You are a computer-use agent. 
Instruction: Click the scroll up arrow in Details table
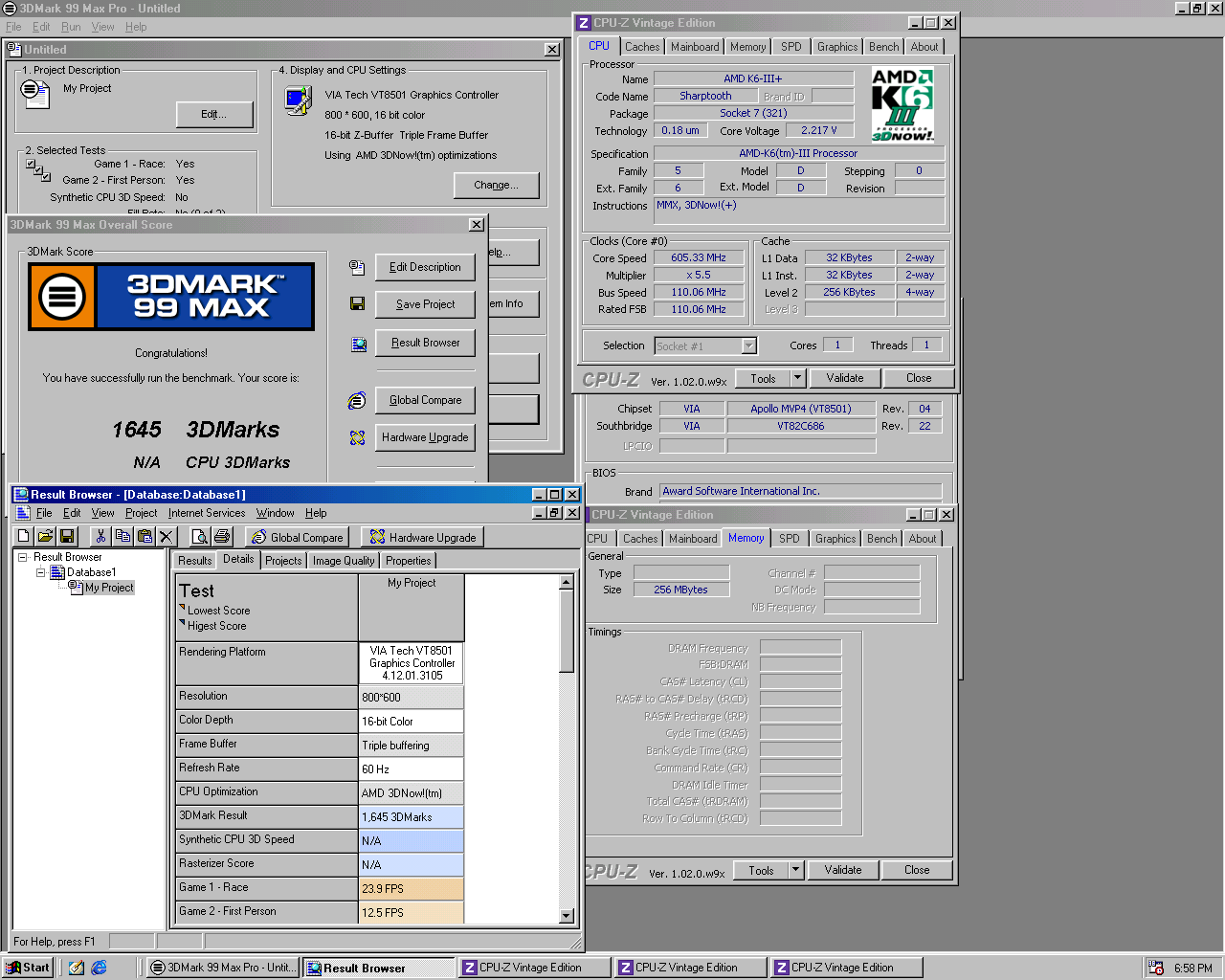pyautogui.click(x=567, y=582)
